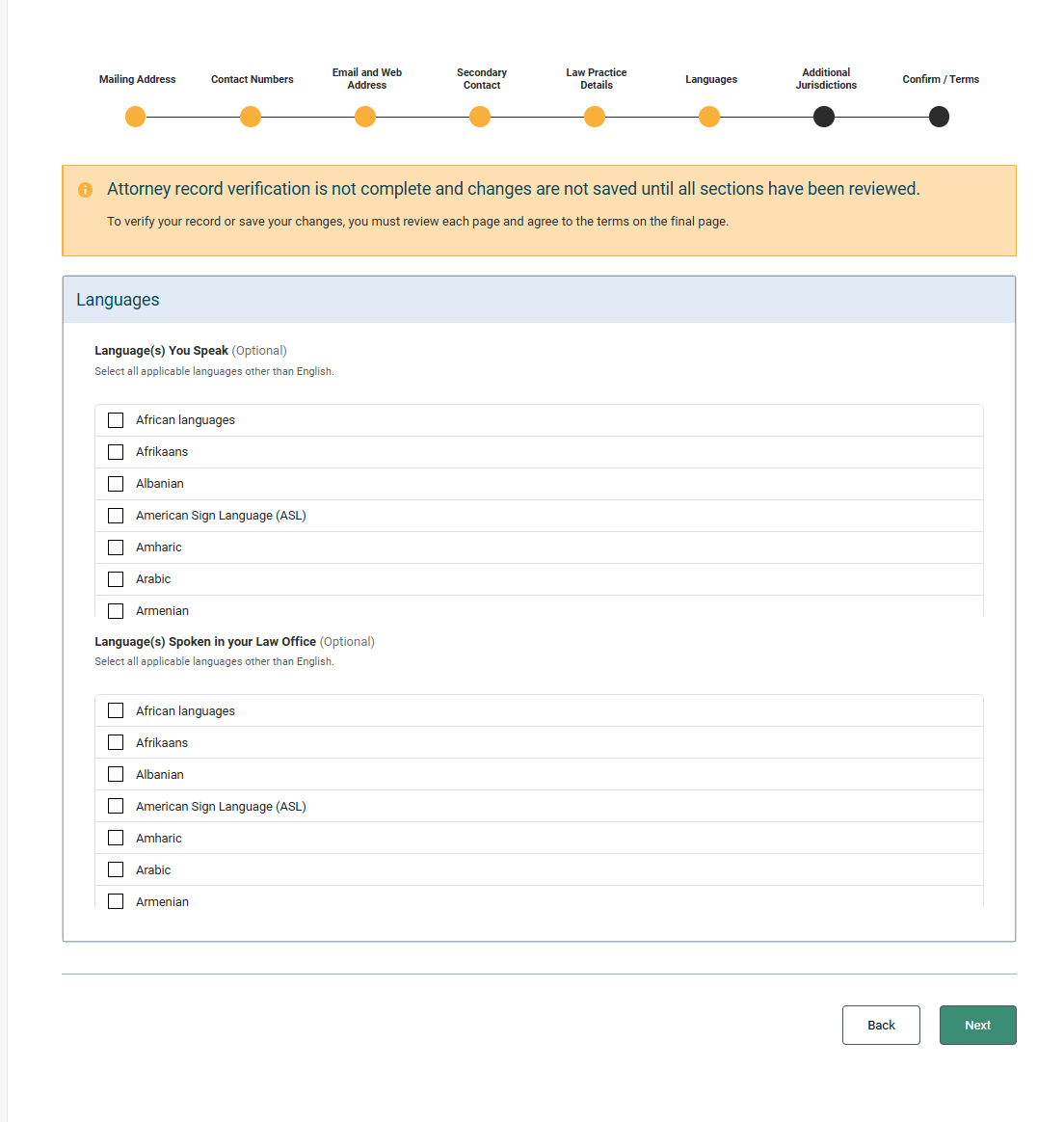Open the Law Practice Details step label
This screenshot has height=1122, width=1064.
click(x=597, y=79)
